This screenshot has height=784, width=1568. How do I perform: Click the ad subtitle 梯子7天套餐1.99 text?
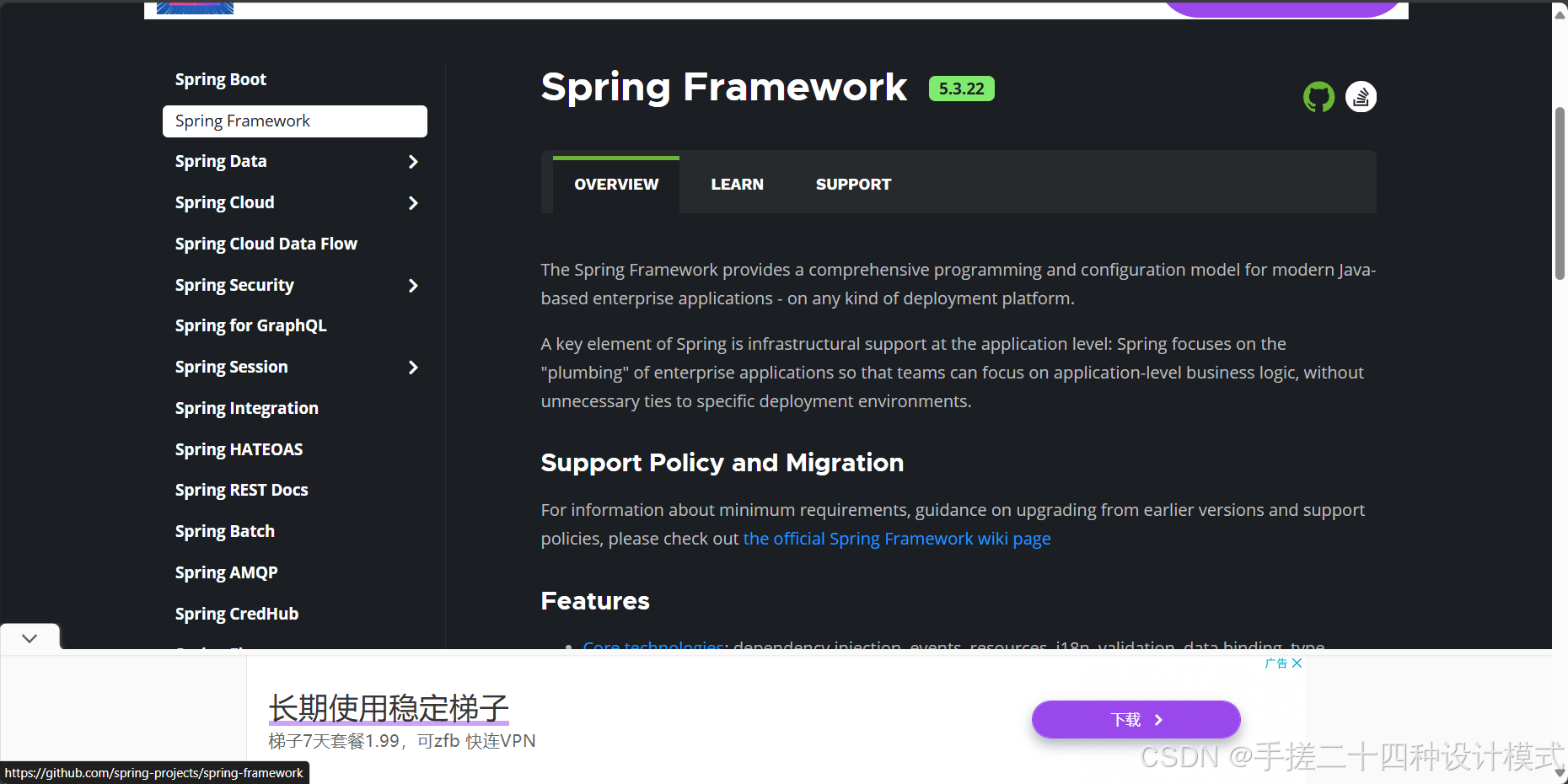point(402,741)
